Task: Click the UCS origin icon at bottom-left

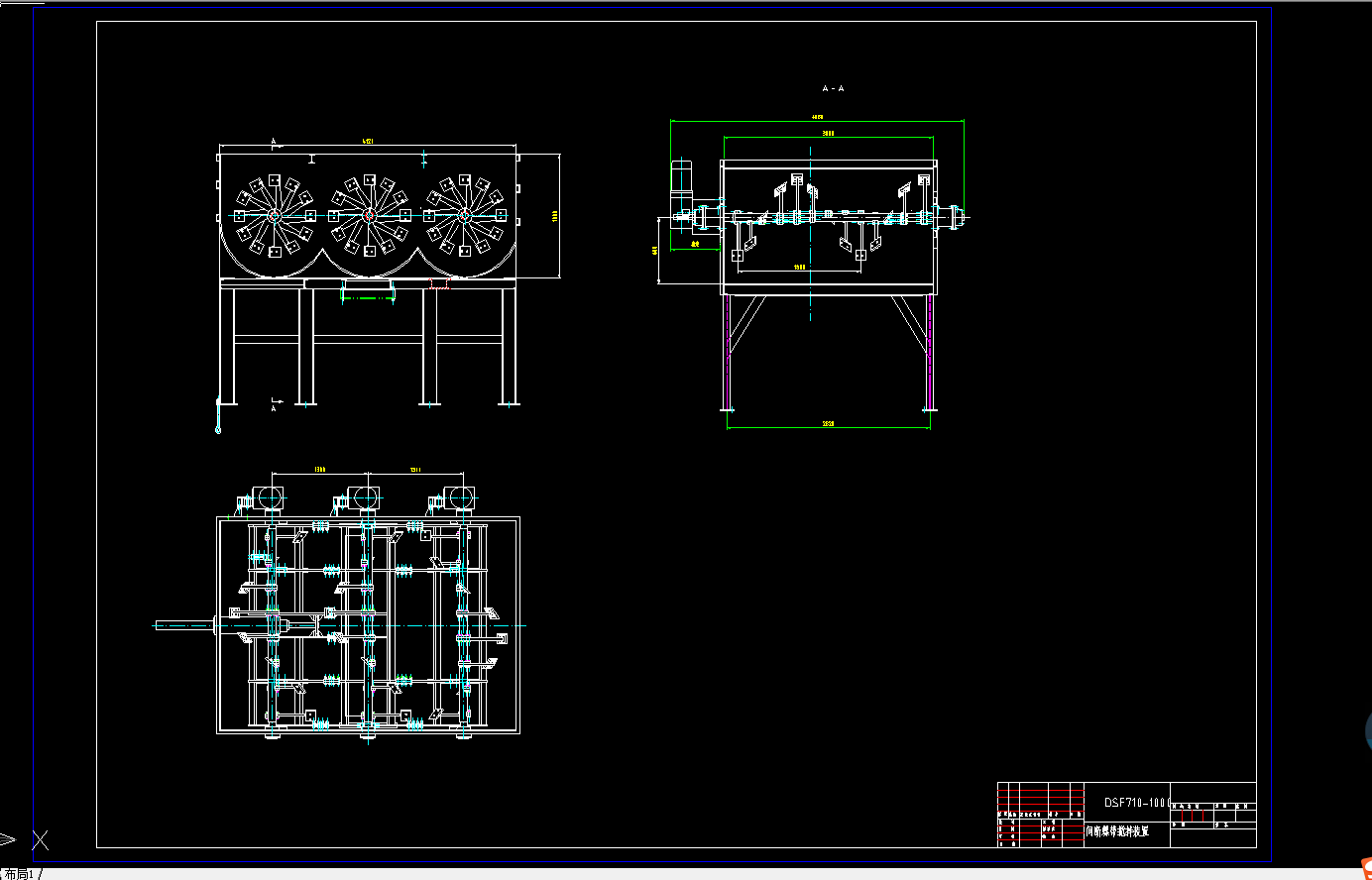Action: [40, 840]
